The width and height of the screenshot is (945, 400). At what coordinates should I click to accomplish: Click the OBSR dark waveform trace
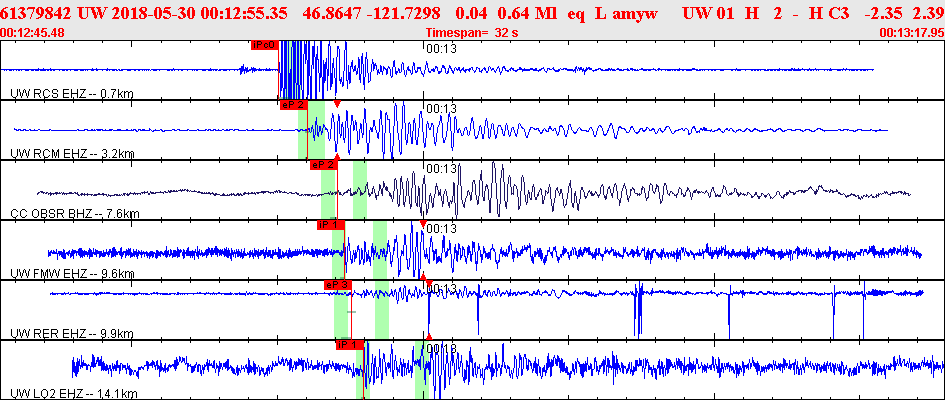coord(473,190)
